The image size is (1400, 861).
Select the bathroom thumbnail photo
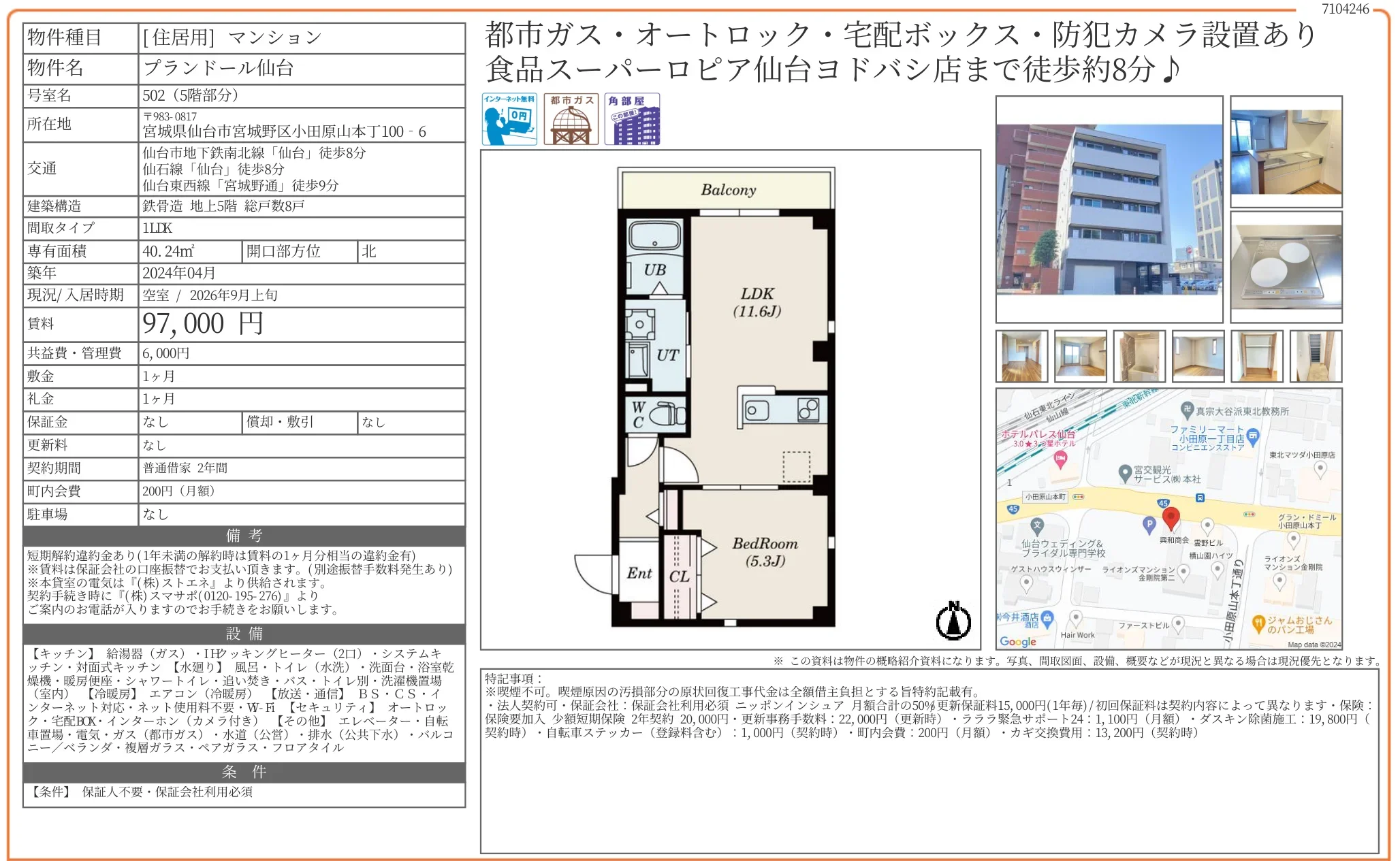tap(1139, 357)
